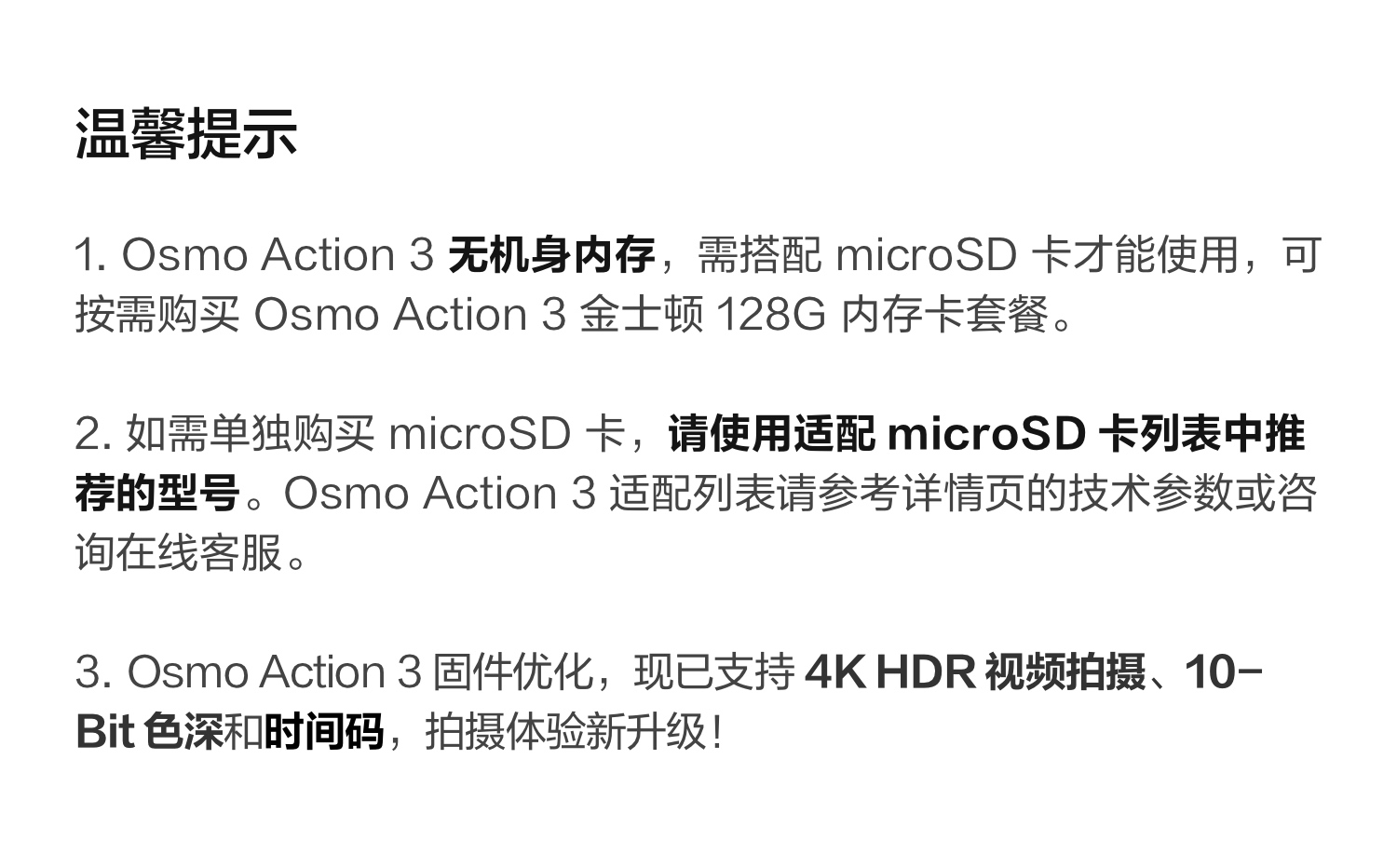This screenshot has width=1397, height=868.
Task: Click the bold 荐的型号 text
Action: tap(157, 494)
